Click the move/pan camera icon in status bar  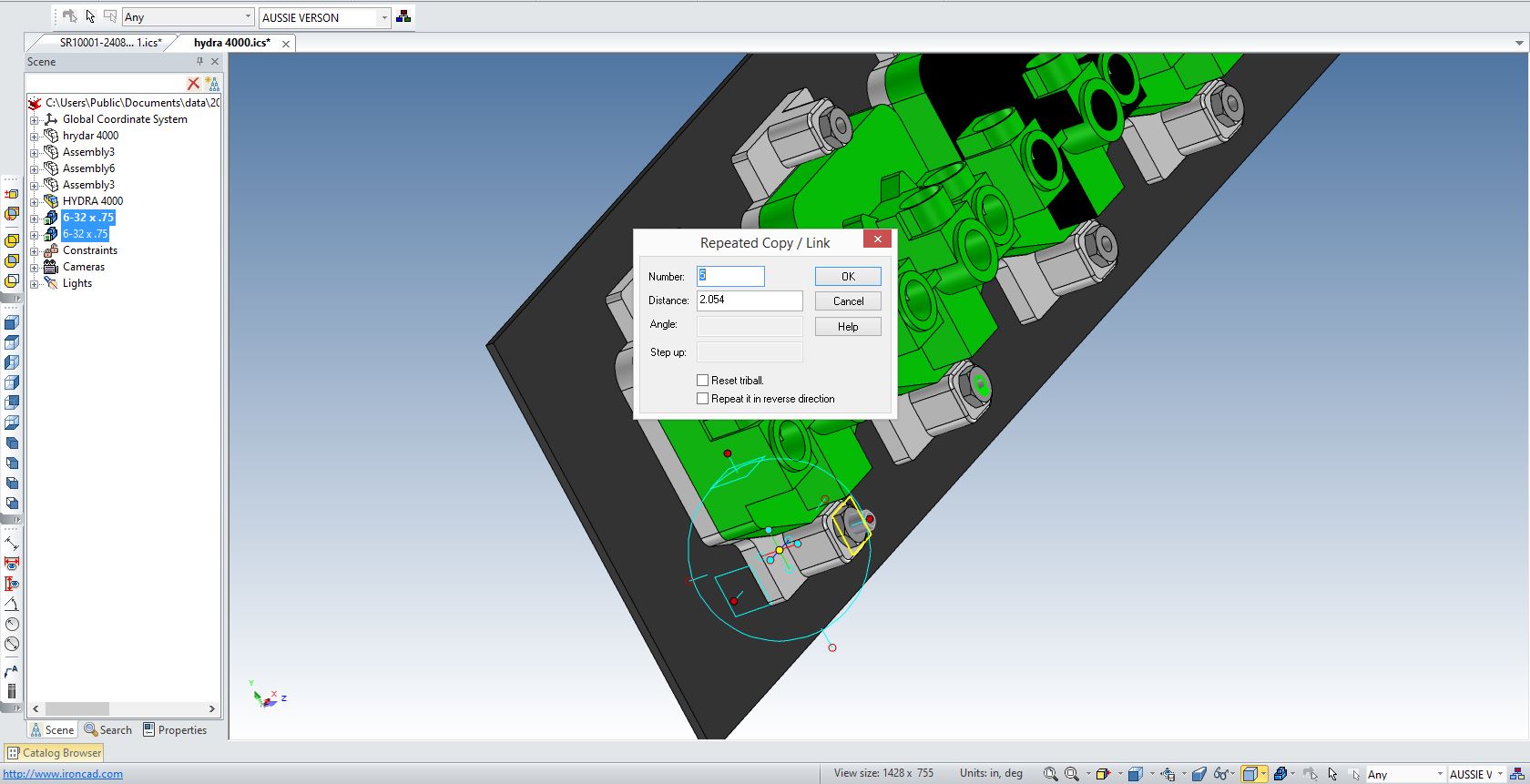(x=1168, y=774)
